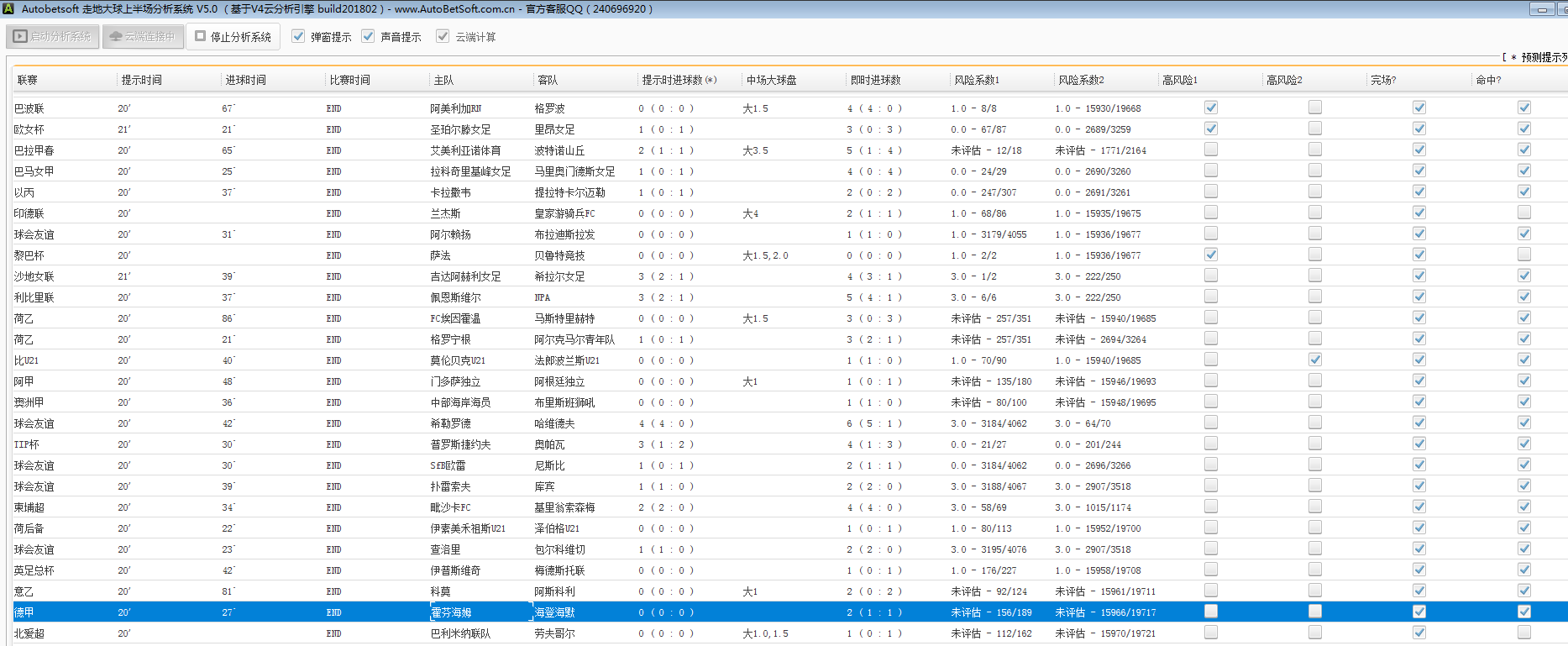Disable the 声音提示 checkbox
This screenshot has height=646, width=1568.
point(368,36)
